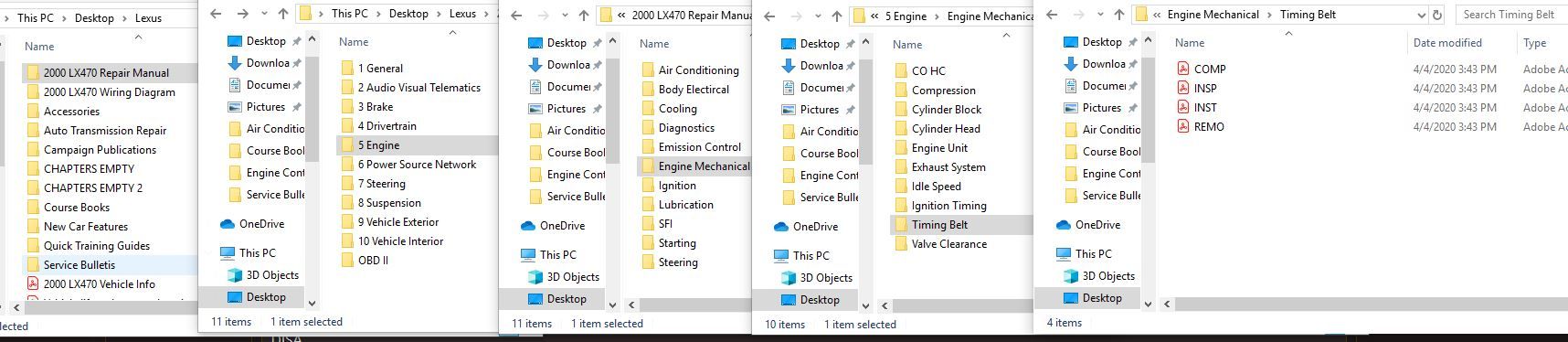Open recent locations dropdown in Timing Belt window
1568x342 pixels.
pos(1101,15)
